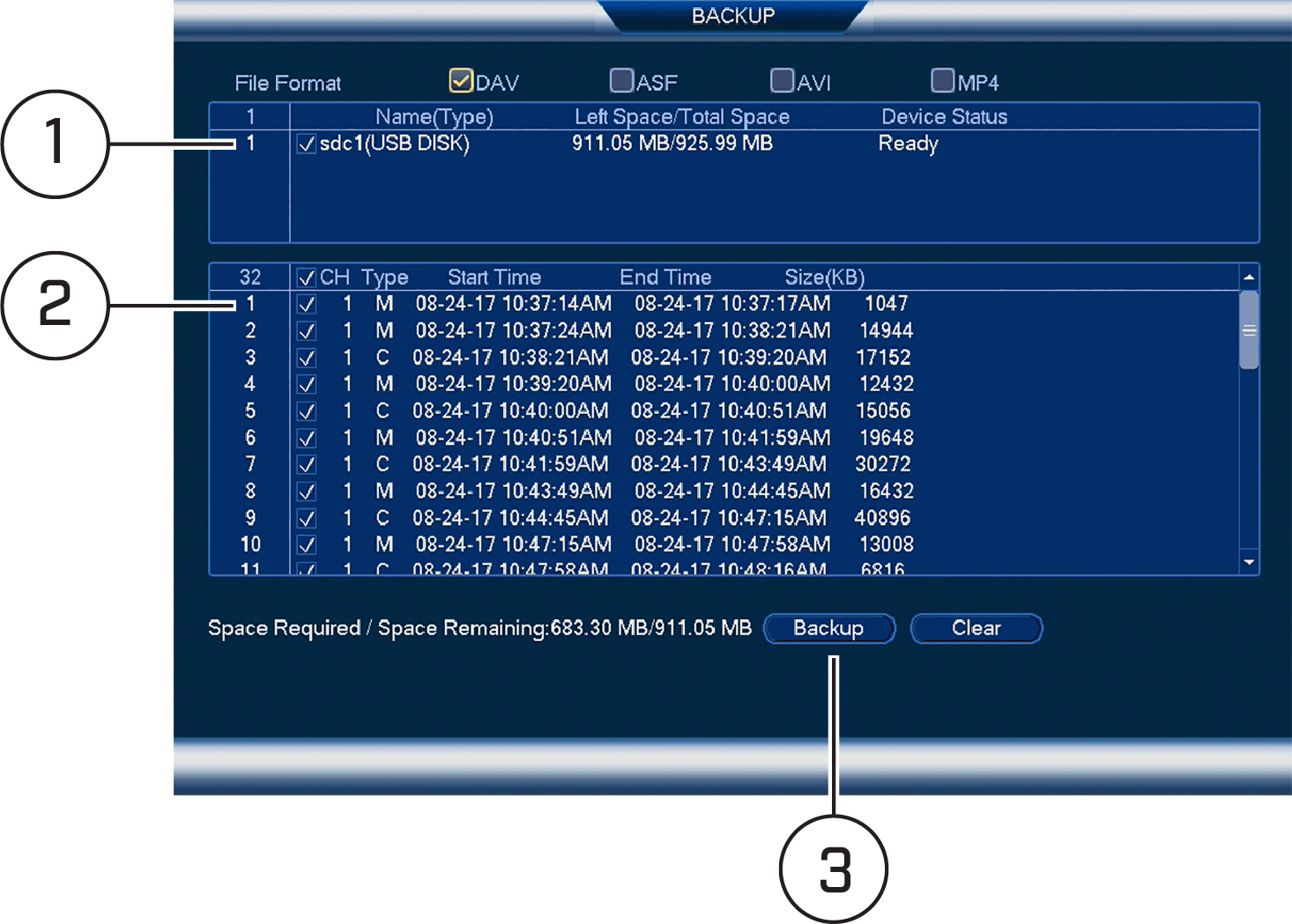
Task: Enable the ASF file format option
Action: (621, 81)
